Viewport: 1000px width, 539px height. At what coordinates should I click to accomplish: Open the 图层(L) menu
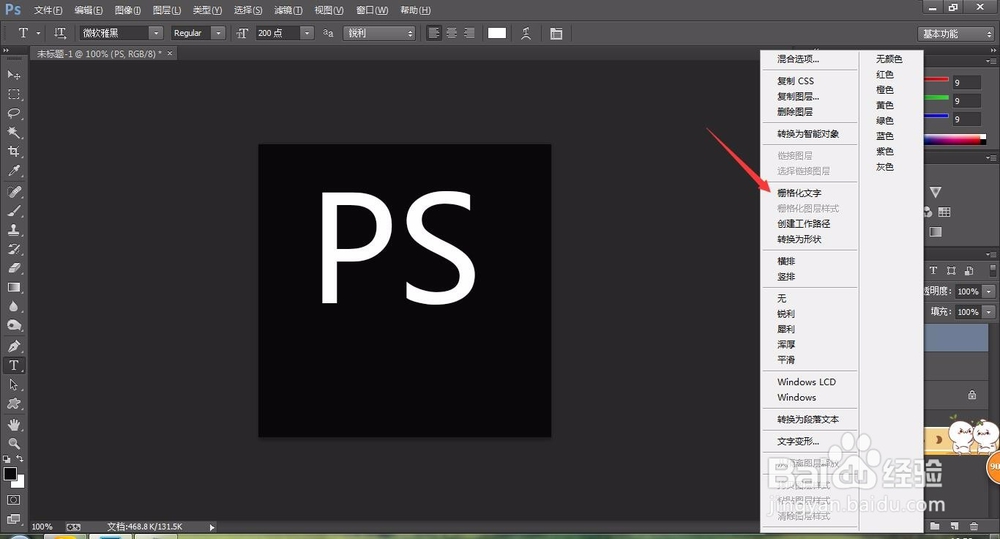[x=167, y=10]
